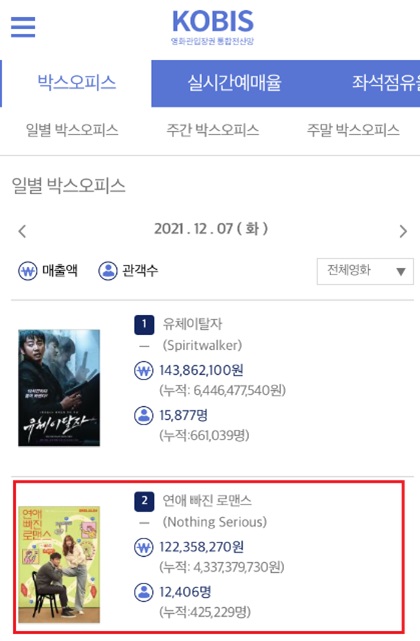Go to previous date with left arrow

coord(22,231)
